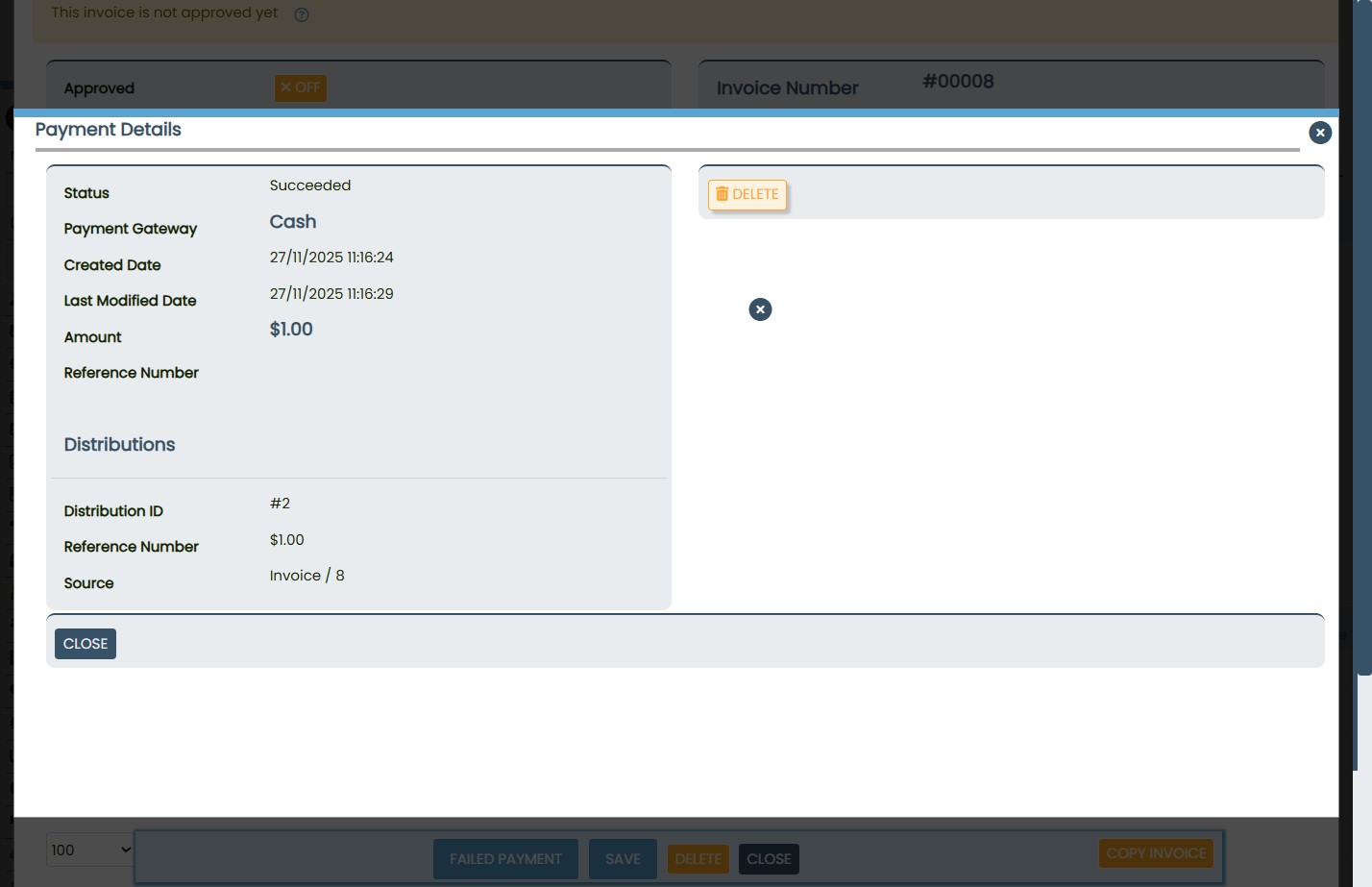Select the Cash payment gateway value
Image resolution: width=1372 pixels, height=887 pixels.
[293, 222]
